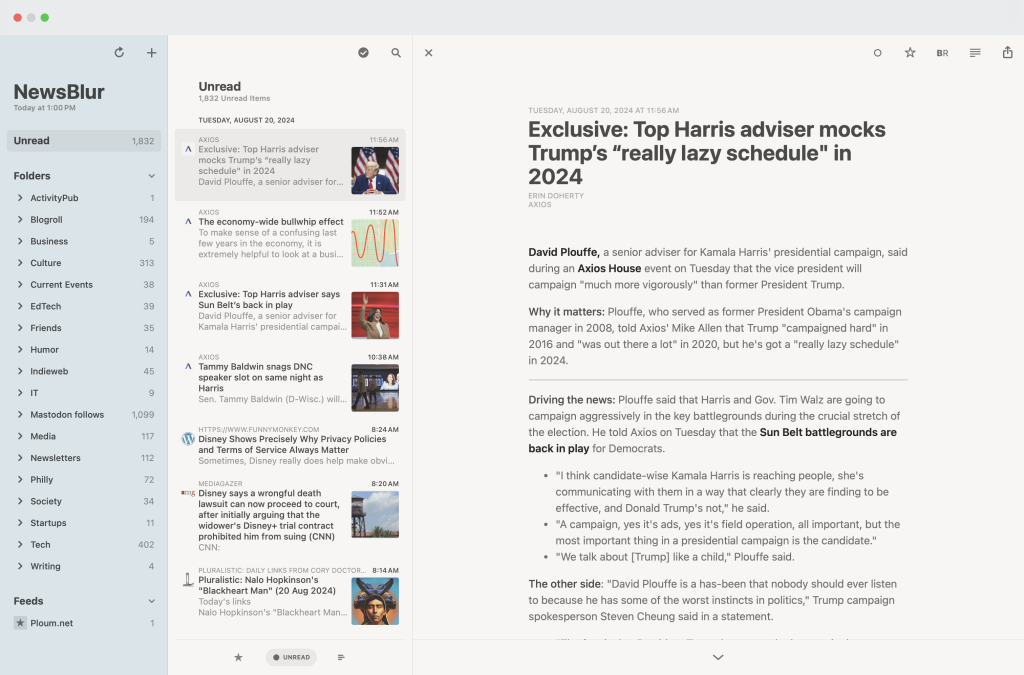Follow 'Sun Belt battlegrounds are back in play' link
Image resolution: width=1024 pixels, height=675 pixels.
tap(712, 441)
